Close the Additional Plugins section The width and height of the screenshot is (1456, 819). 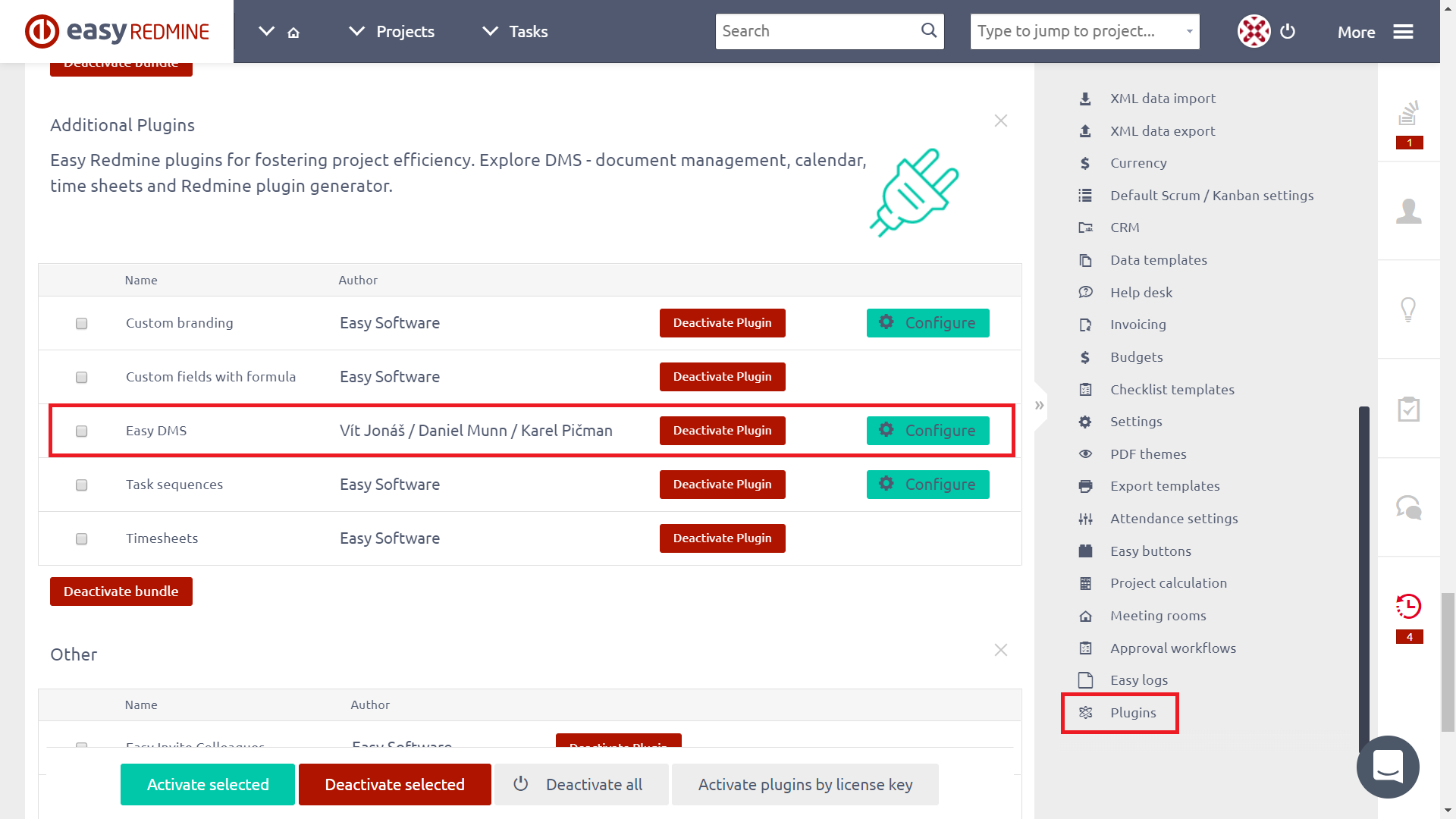(1001, 121)
